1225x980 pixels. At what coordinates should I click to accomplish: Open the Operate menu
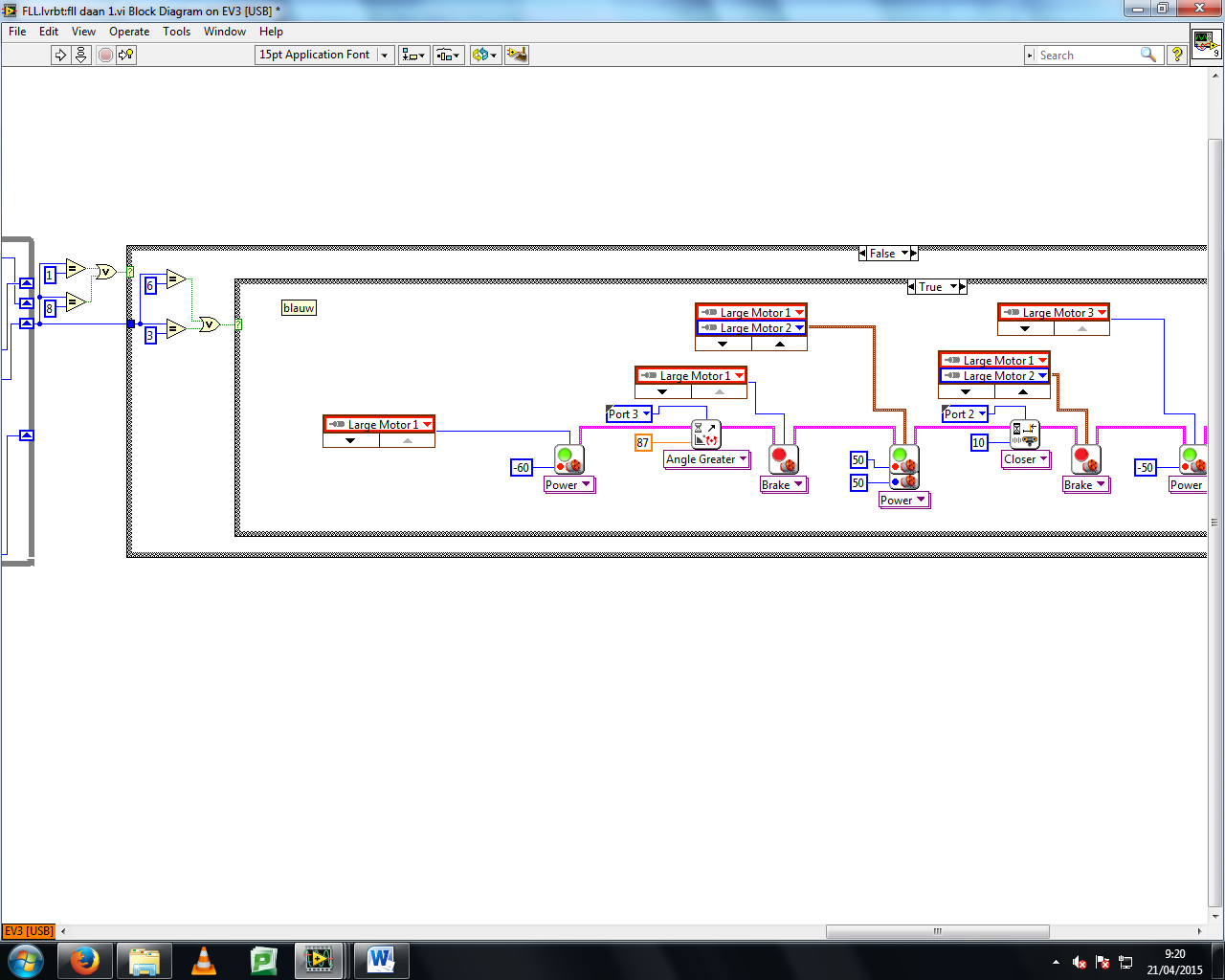(x=129, y=32)
